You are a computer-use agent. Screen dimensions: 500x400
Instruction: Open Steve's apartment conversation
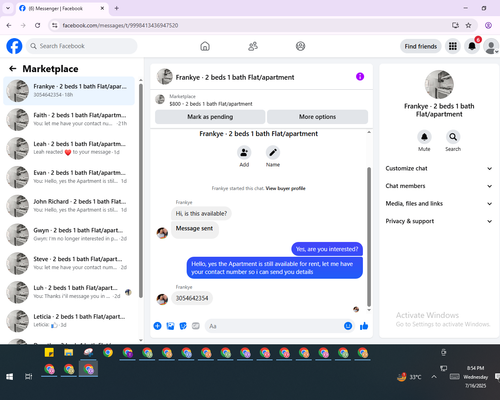pos(69,263)
